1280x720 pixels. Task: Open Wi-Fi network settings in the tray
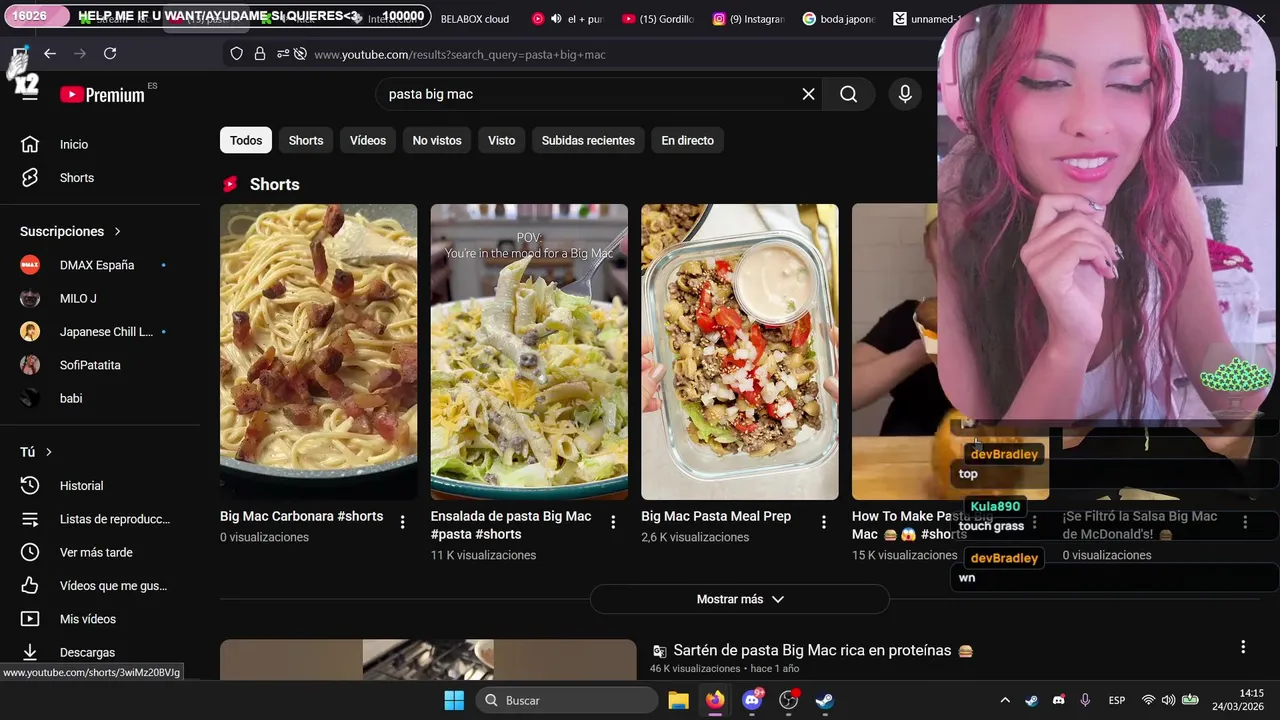pos(1148,700)
